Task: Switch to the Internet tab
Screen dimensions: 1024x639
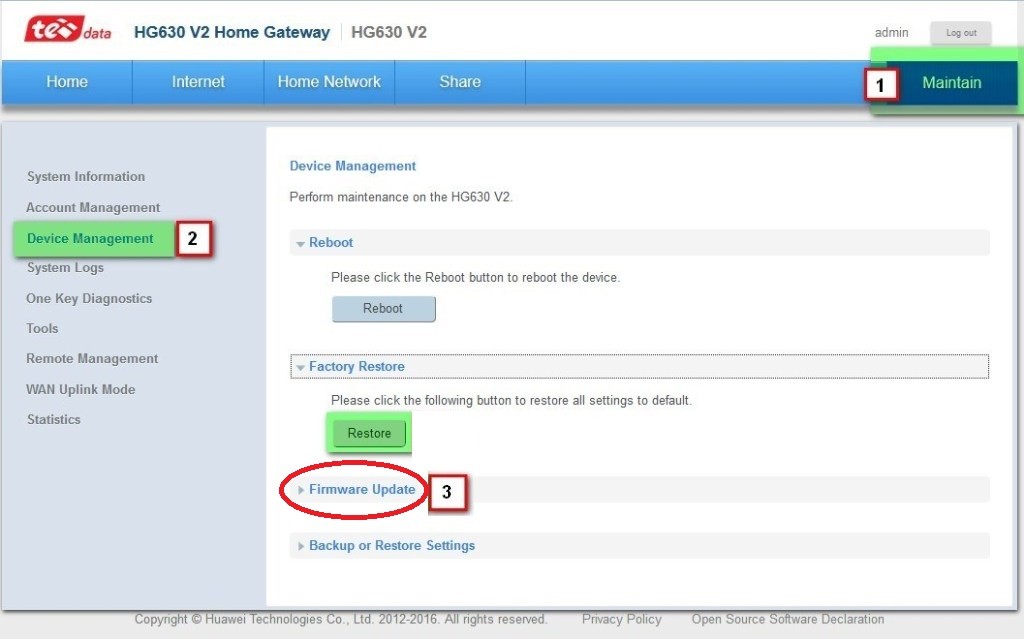Action: (x=198, y=82)
